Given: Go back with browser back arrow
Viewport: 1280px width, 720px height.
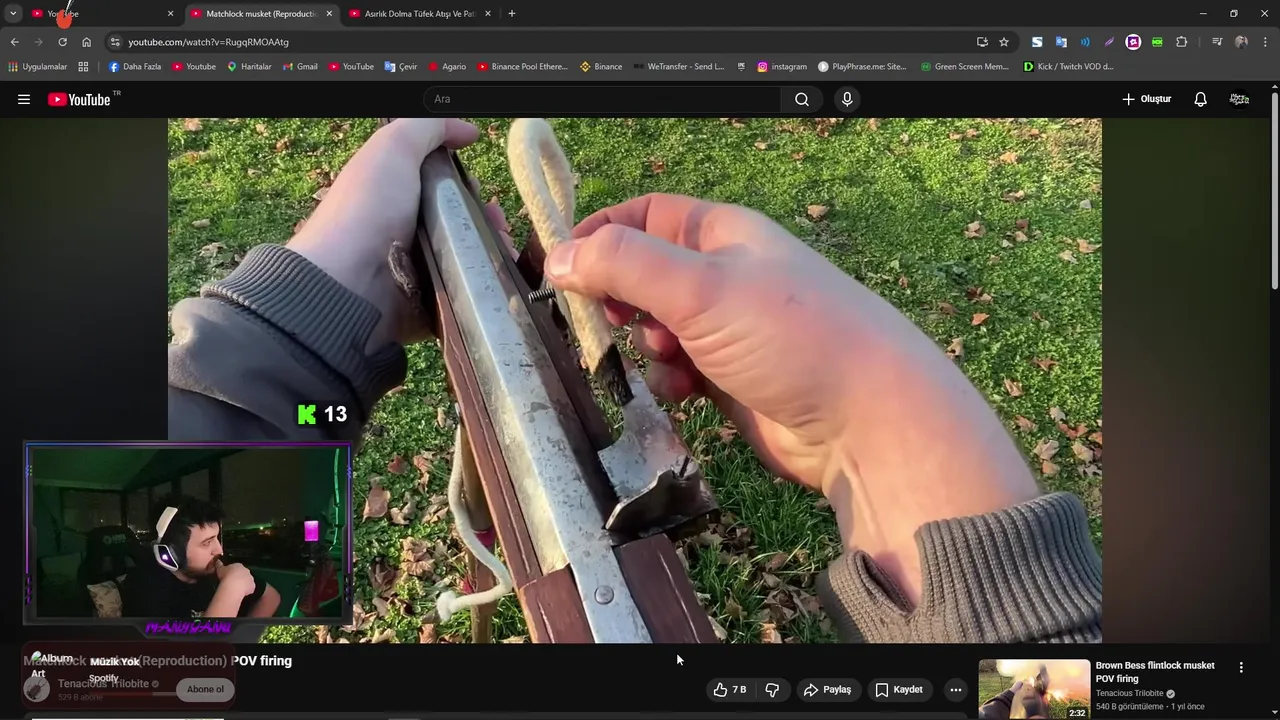Looking at the screenshot, I should tap(14, 42).
